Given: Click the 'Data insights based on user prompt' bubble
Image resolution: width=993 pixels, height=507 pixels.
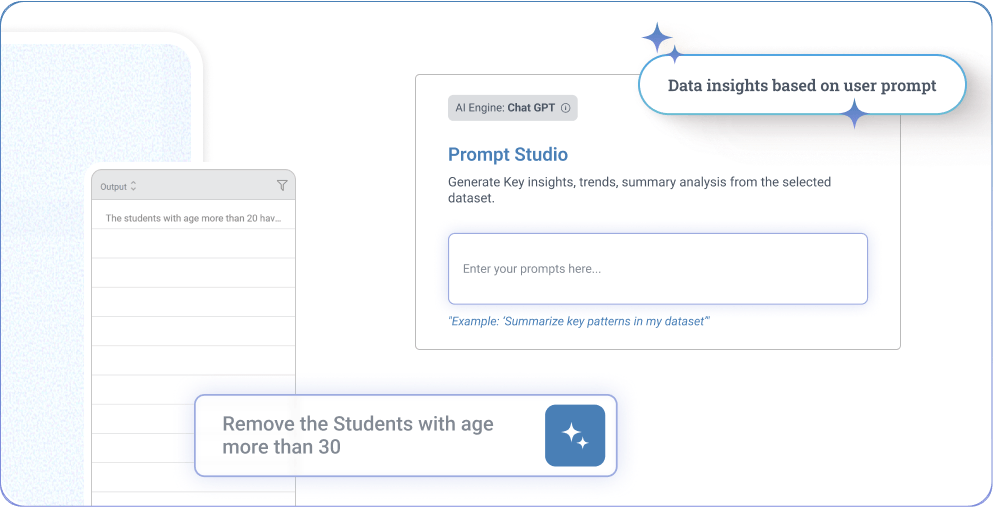Looking at the screenshot, I should point(802,86).
